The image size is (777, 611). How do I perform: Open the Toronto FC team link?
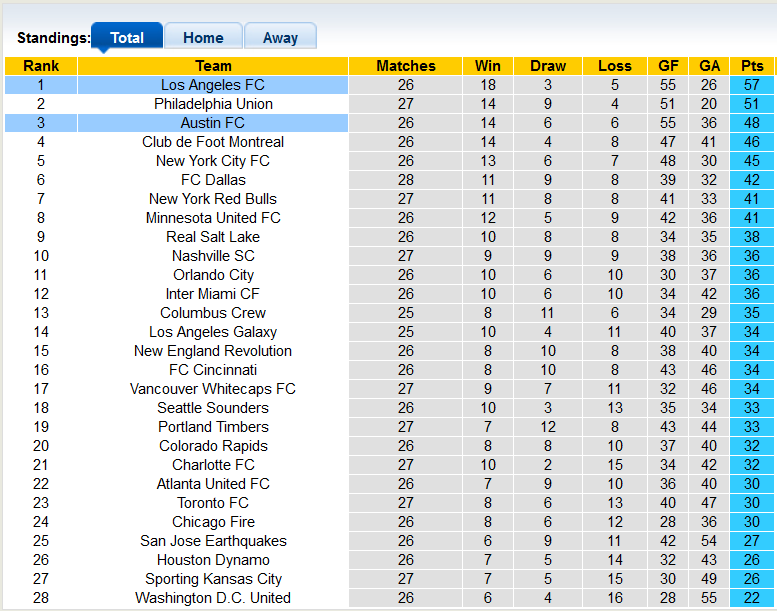point(213,503)
